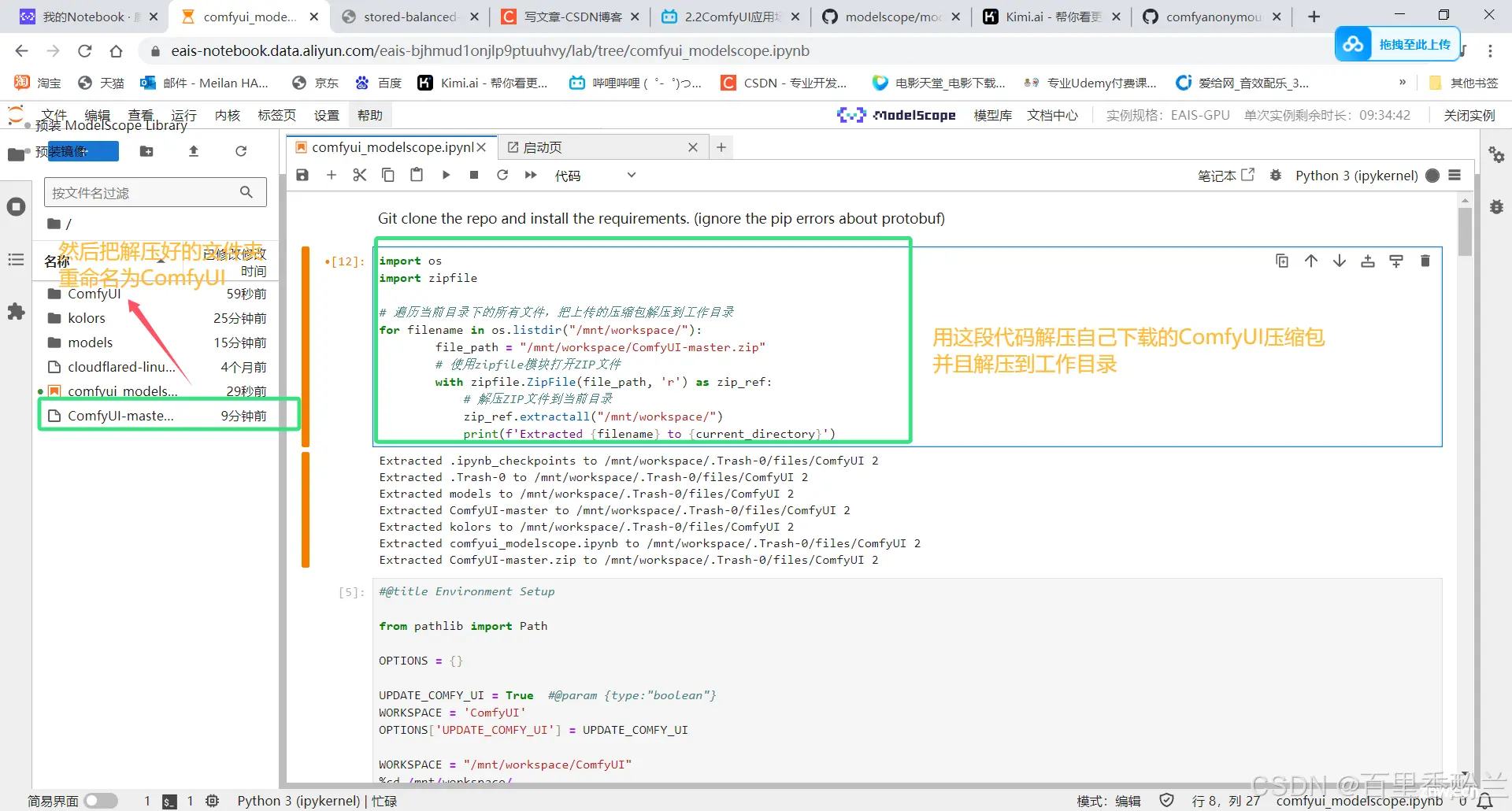
Task: Paste cell using clipboard toolbar icon
Action: [x=417, y=175]
